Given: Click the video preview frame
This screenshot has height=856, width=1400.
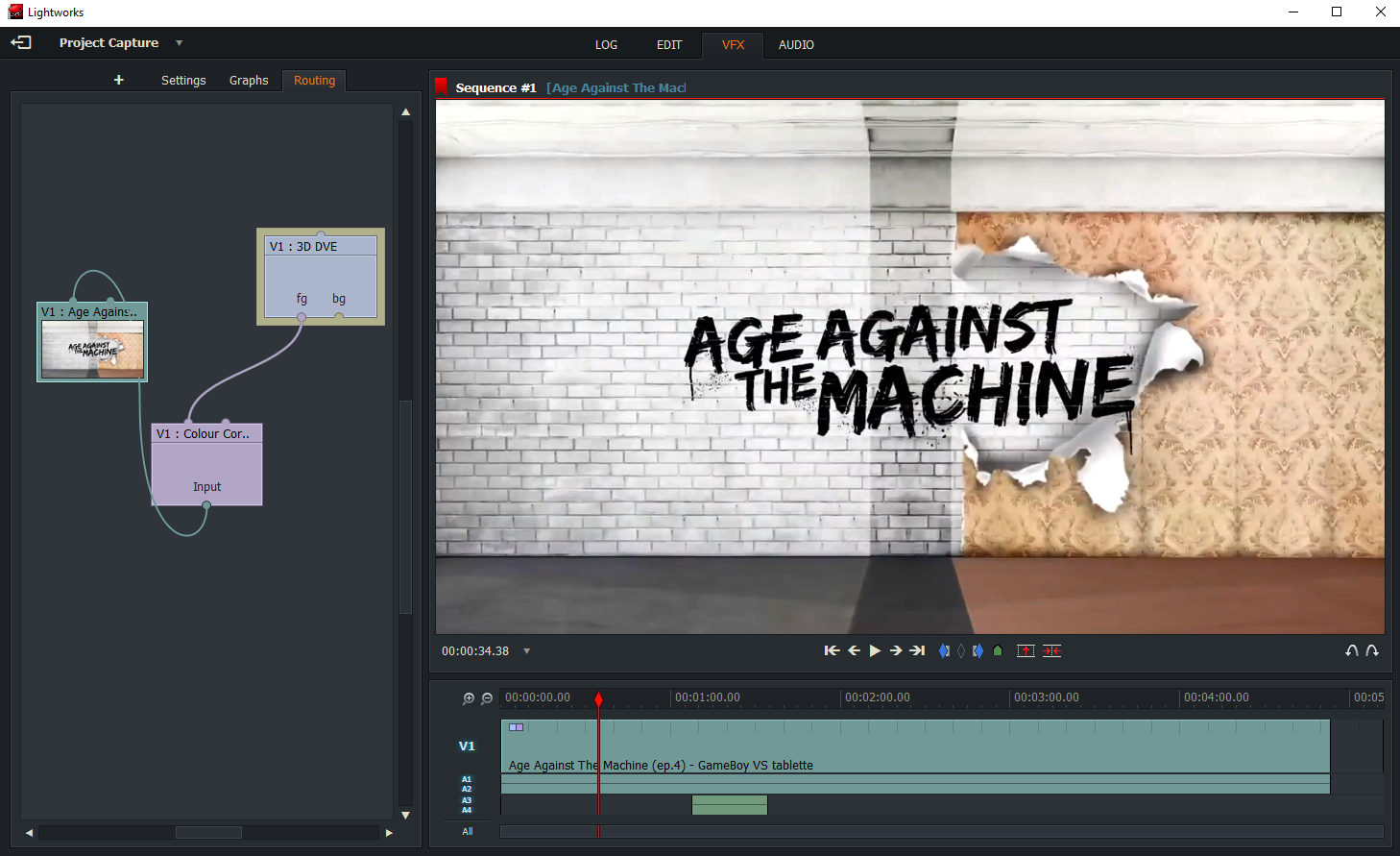Looking at the screenshot, I should pyautogui.click(x=910, y=367).
